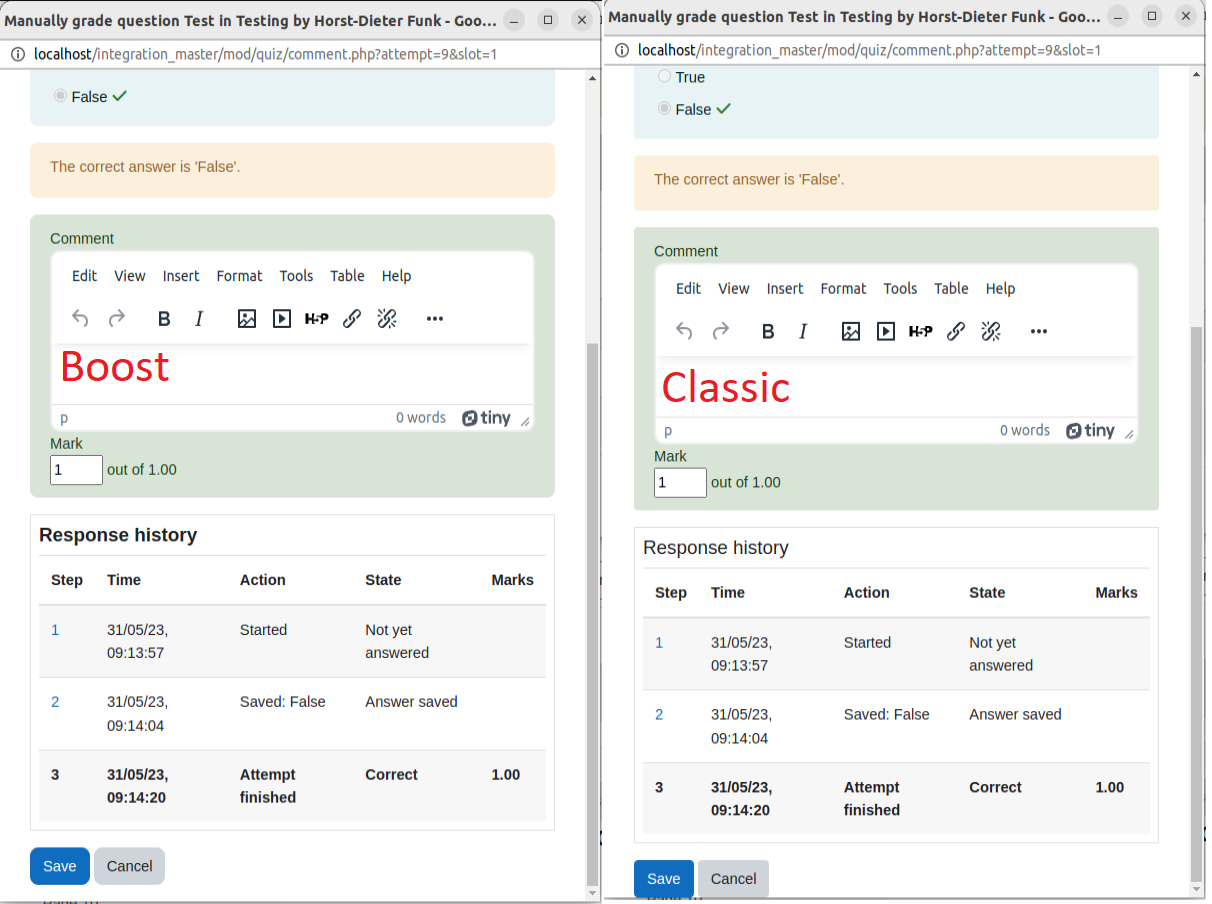Toggle Bold in Boost window editor
1212x904 pixels.
(x=164, y=319)
